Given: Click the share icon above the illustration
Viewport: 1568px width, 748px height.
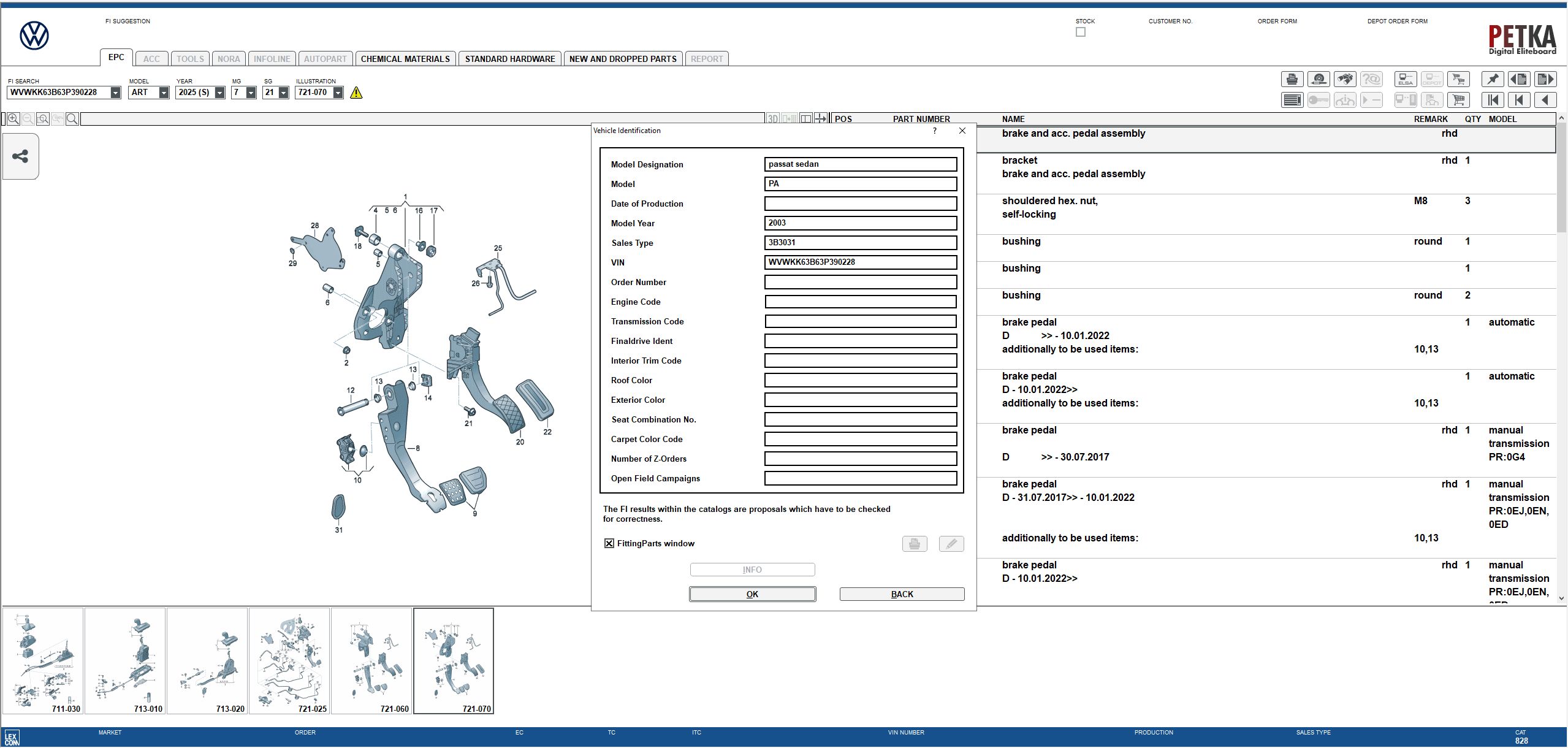Looking at the screenshot, I should [20, 156].
